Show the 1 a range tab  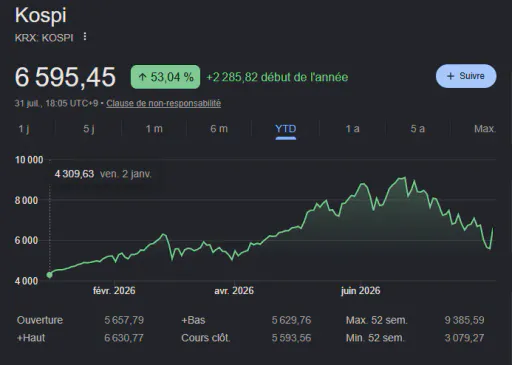coord(352,129)
